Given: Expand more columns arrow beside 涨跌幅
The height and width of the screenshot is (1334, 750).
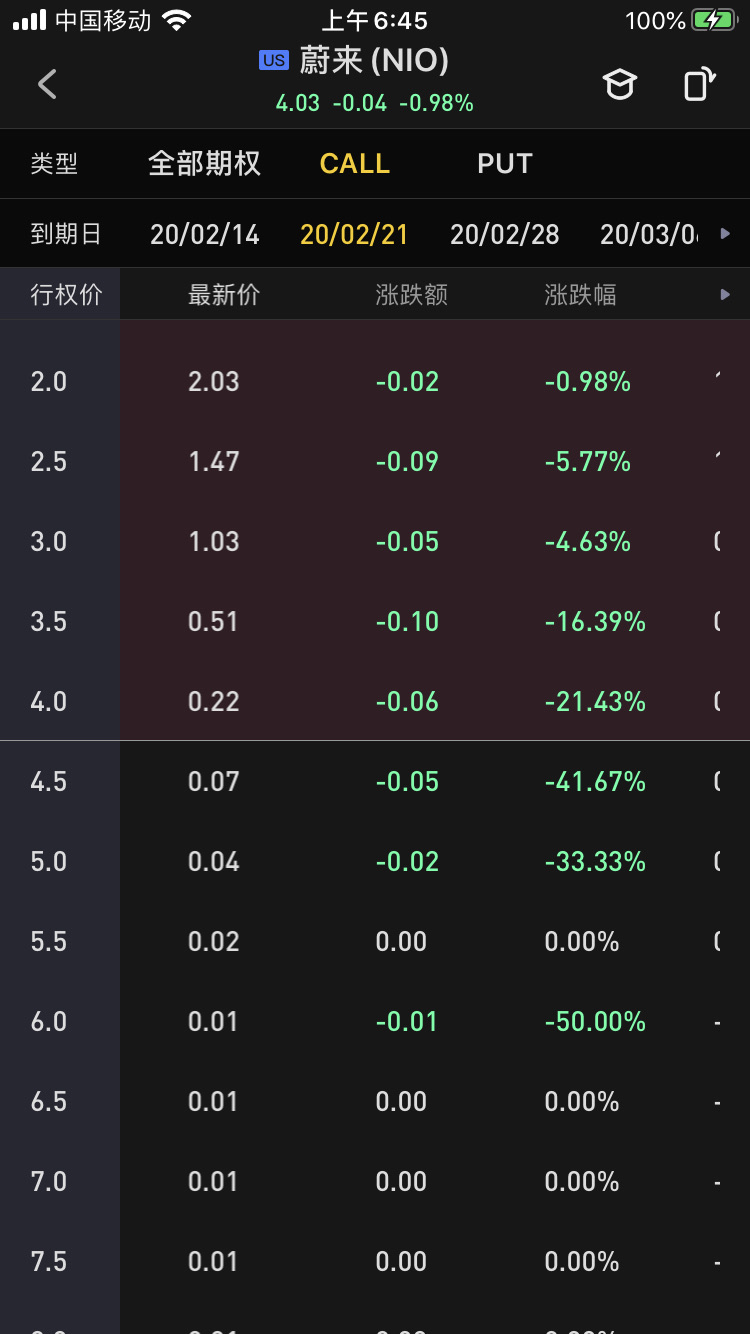Looking at the screenshot, I should pyautogui.click(x=725, y=294).
